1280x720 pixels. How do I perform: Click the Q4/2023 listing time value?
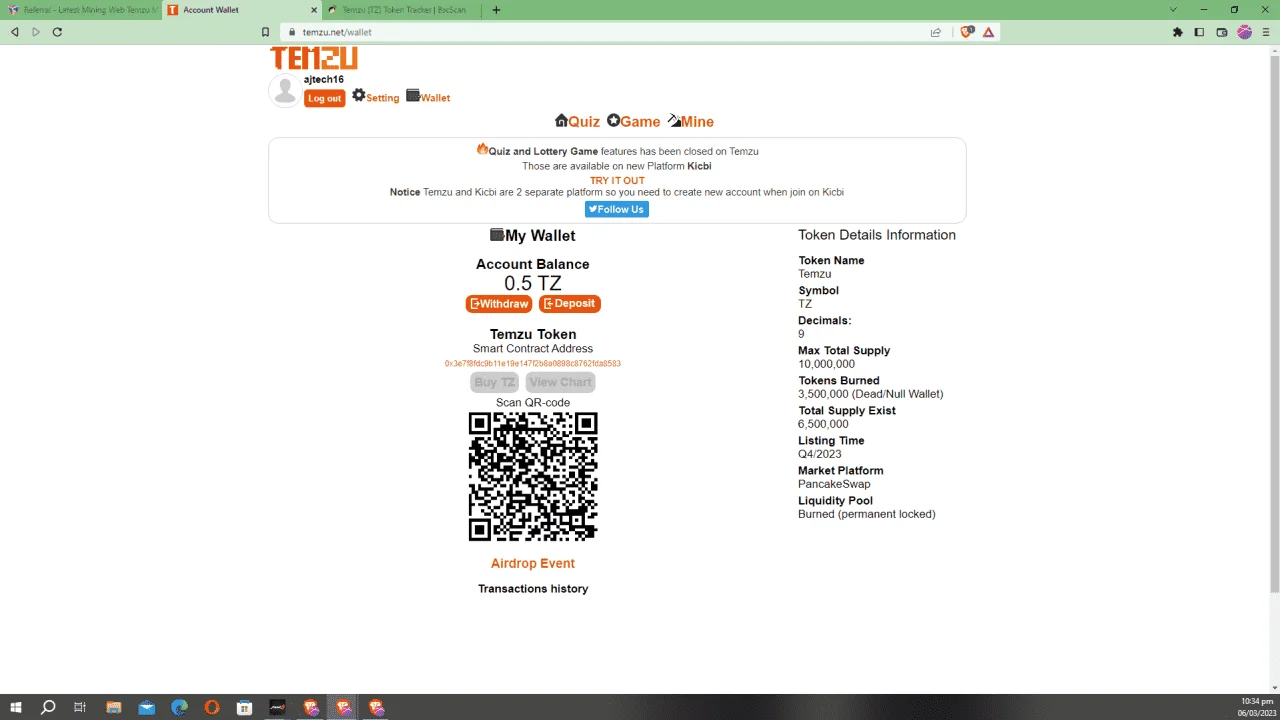818,454
